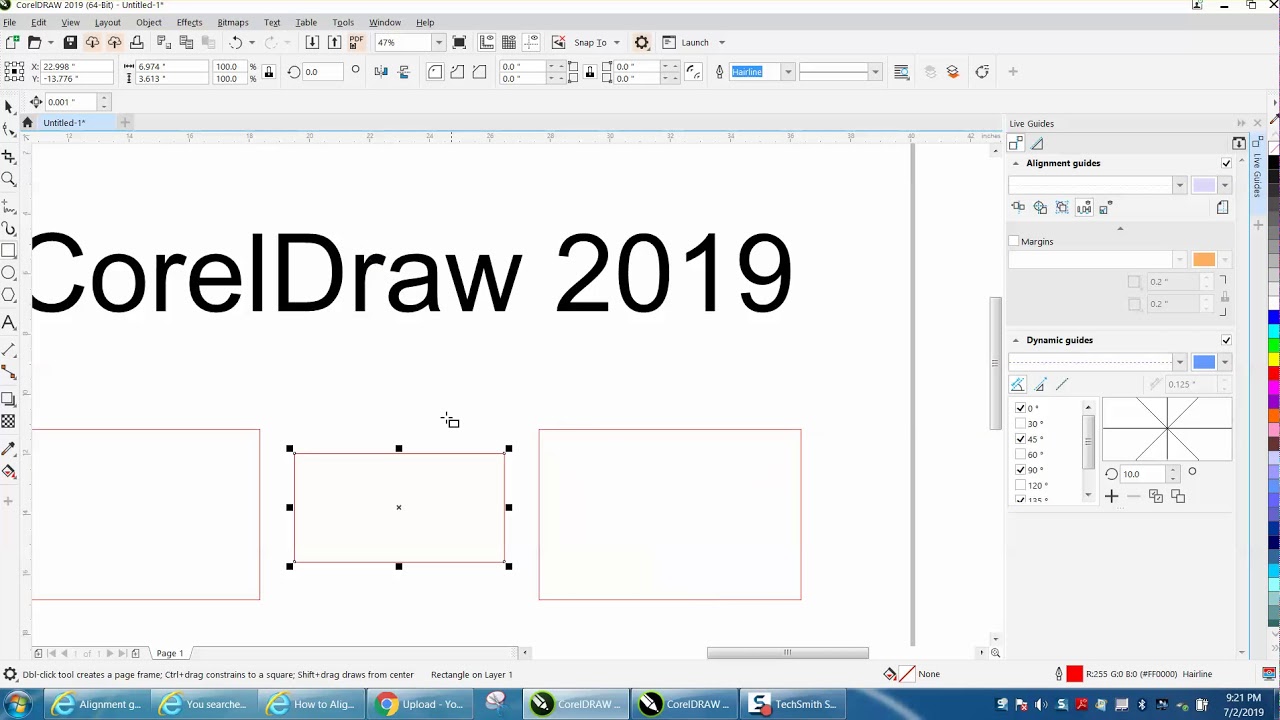The image size is (1280, 720).
Task: Click the Alignment guides color swatch
Action: click(1204, 185)
